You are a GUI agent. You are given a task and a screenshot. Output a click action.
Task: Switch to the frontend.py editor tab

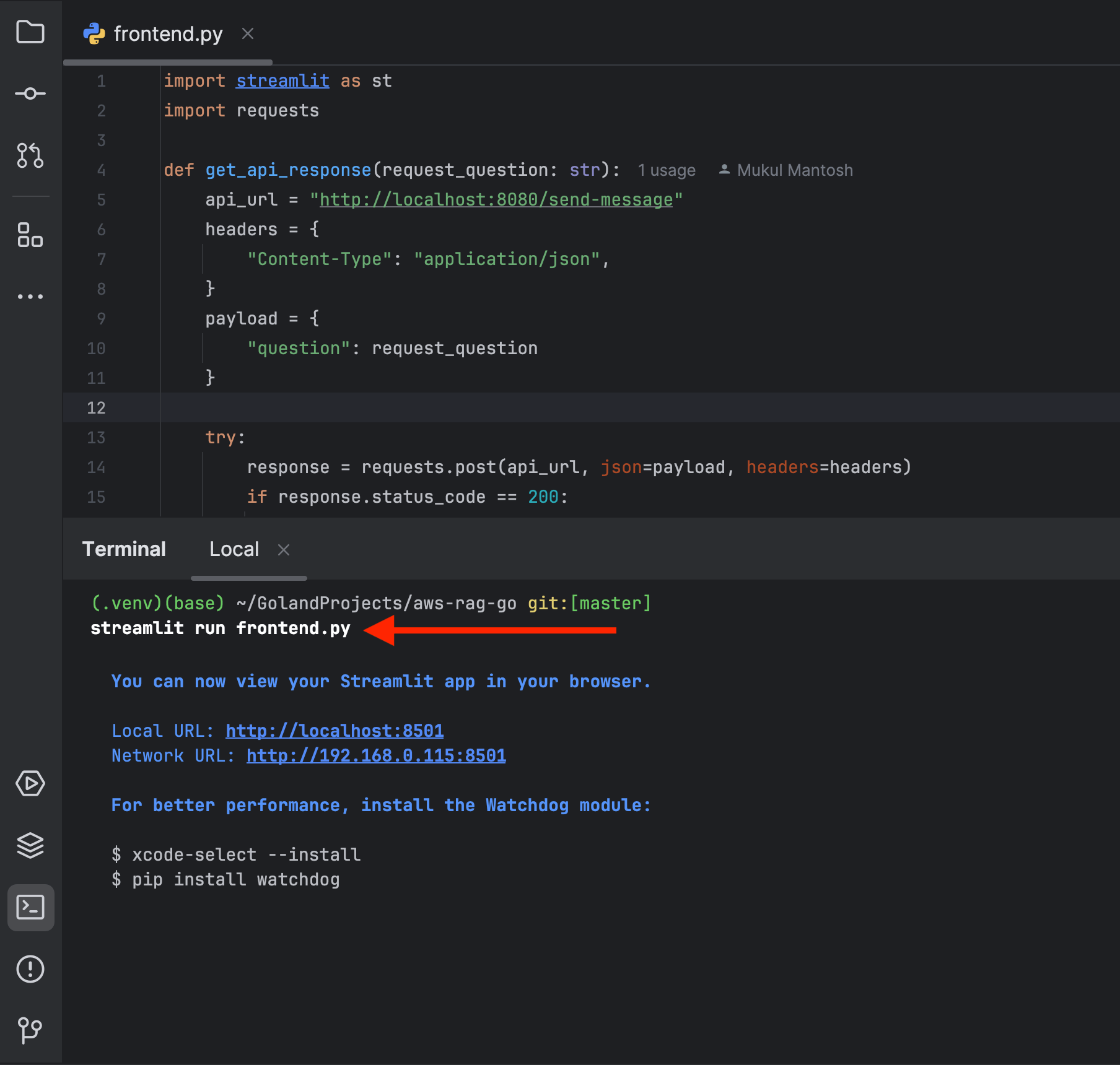167,33
